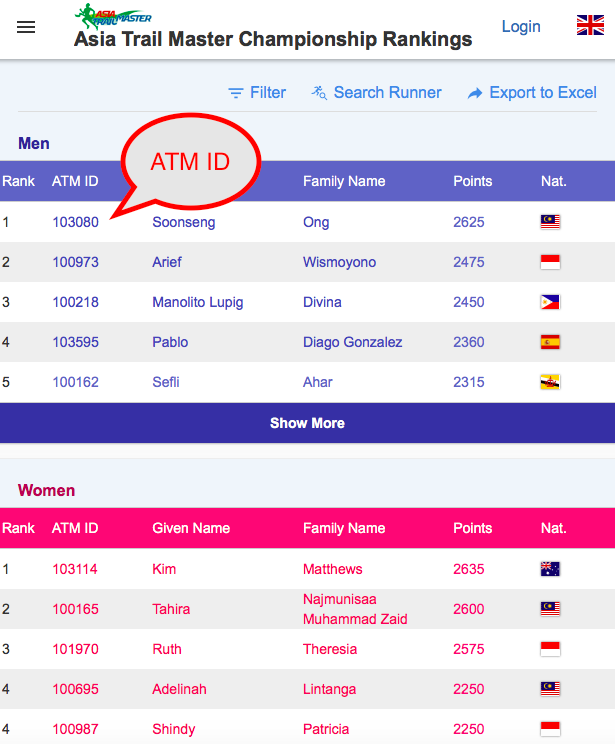Click the Search Runner icon
The width and height of the screenshot is (615, 744).
pyautogui.click(x=319, y=93)
